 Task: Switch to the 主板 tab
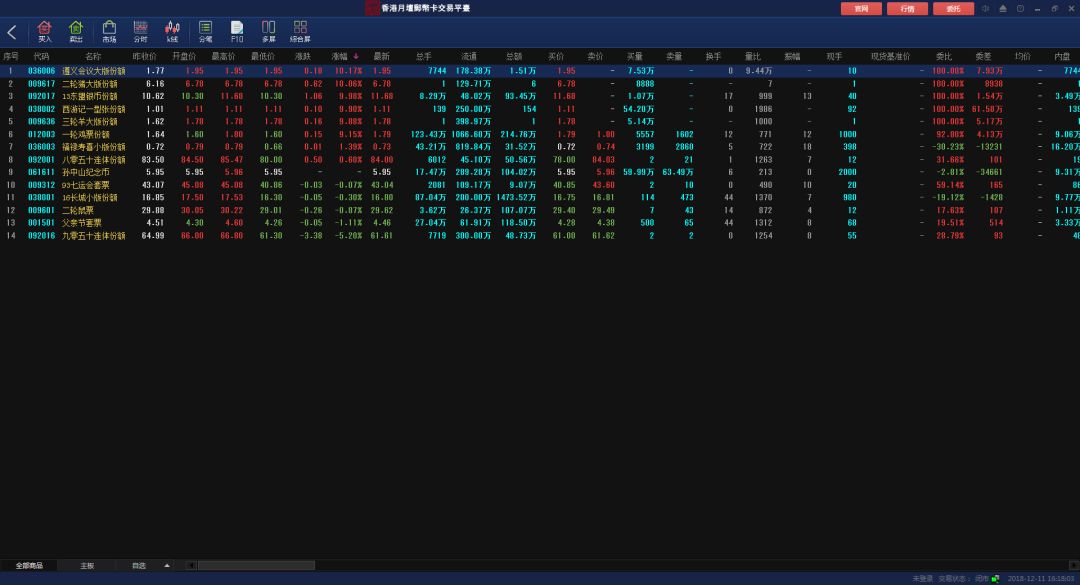pos(87,566)
